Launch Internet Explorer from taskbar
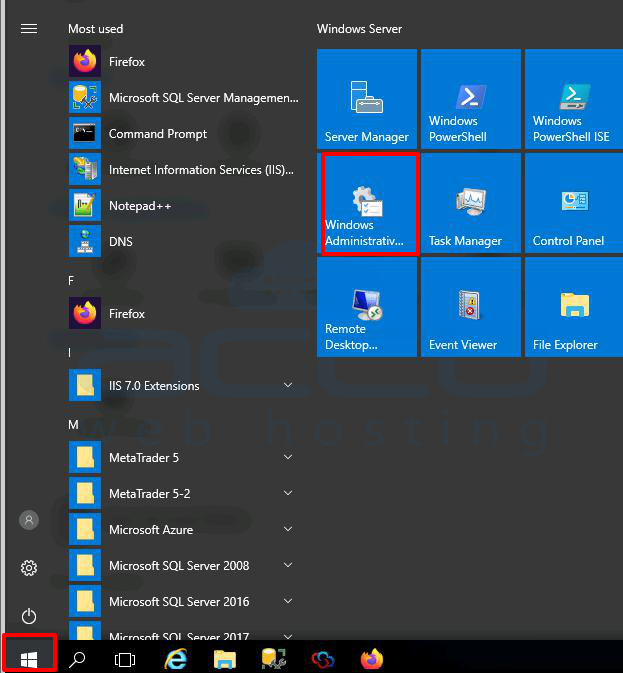Image resolution: width=623 pixels, height=673 pixels. (x=176, y=658)
